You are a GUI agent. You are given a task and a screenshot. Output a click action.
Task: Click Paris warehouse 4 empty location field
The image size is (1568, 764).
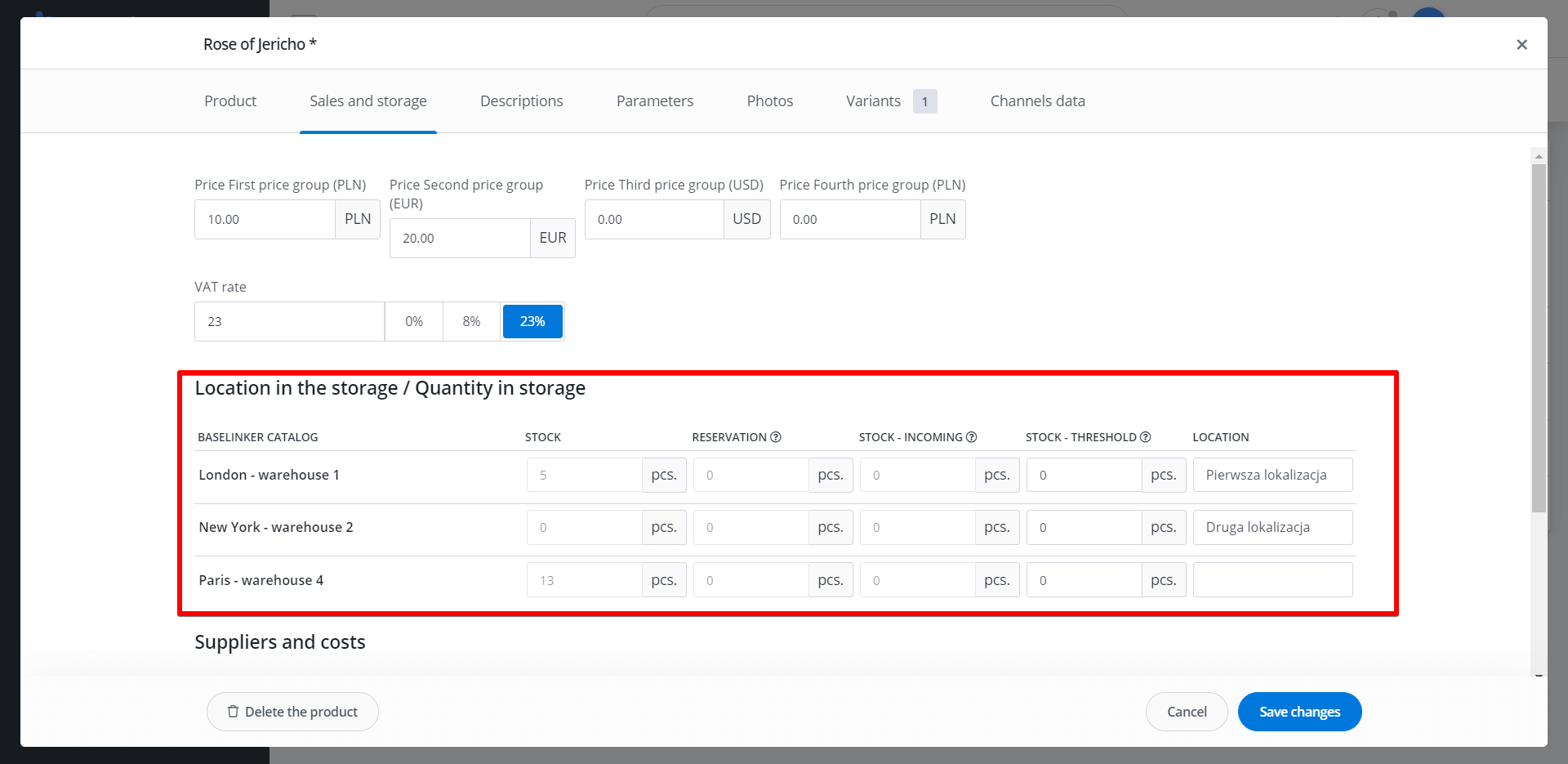[1272, 580]
